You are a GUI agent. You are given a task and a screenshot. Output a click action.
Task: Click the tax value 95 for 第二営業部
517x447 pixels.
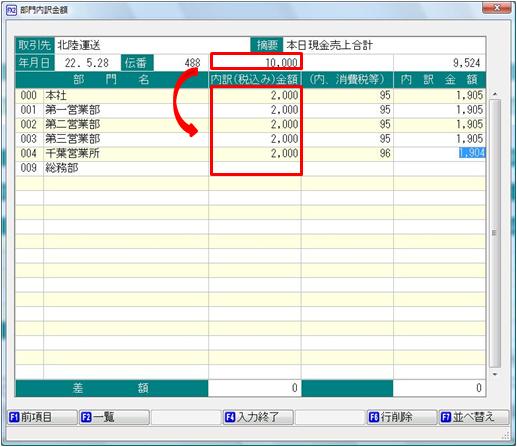(x=347, y=125)
